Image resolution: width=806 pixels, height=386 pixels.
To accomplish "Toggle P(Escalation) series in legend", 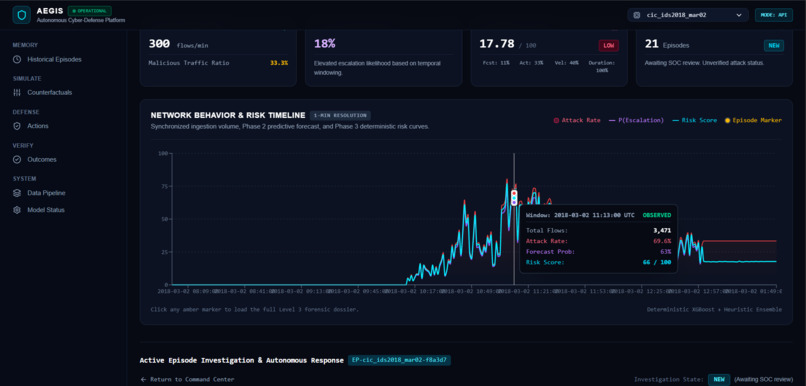I will pyautogui.click(x=636, y=120).
